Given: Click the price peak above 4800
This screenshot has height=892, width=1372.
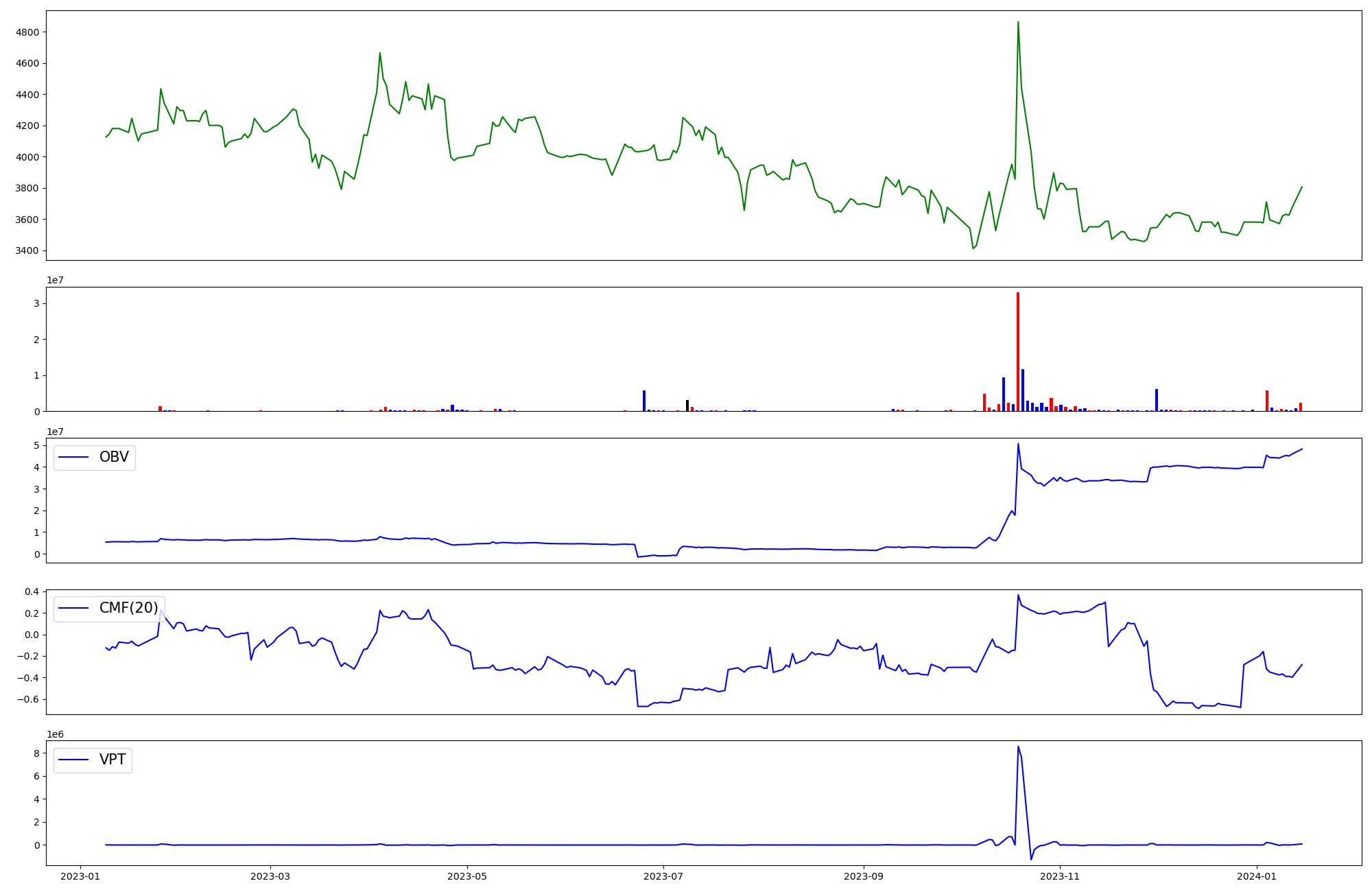Looking at the screenshot, I should pyautogui.click(x=1018, y=23).
